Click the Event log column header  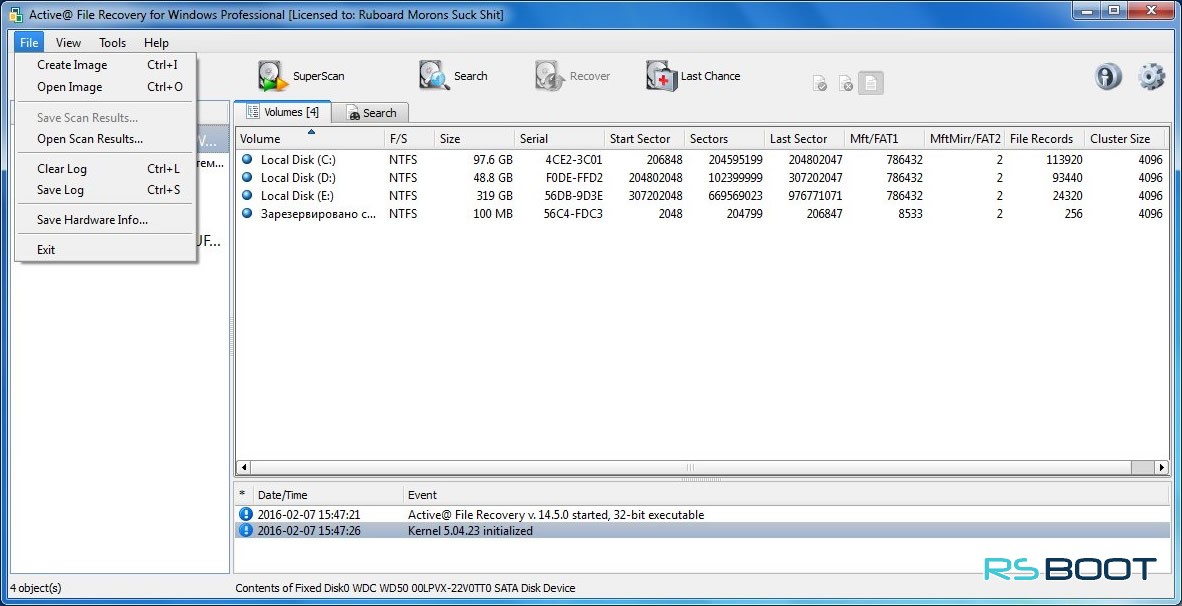coord(786,495)
